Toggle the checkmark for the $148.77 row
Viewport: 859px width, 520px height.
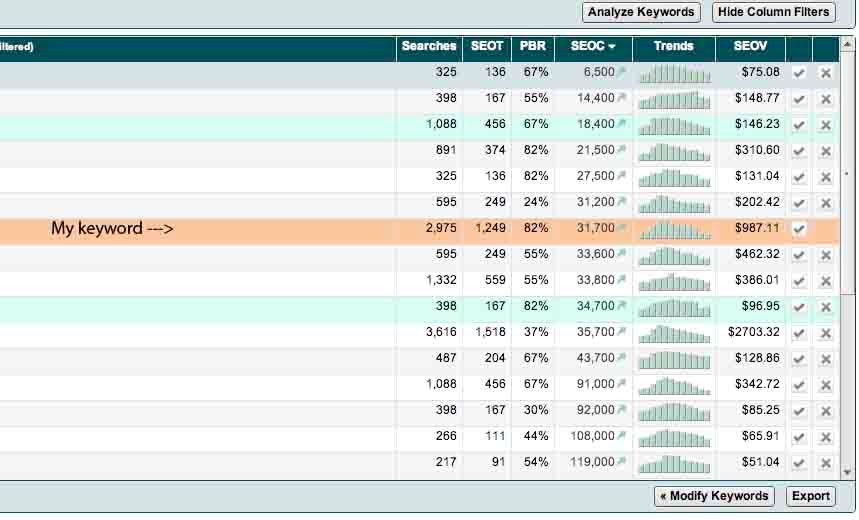tap(799, 99)
